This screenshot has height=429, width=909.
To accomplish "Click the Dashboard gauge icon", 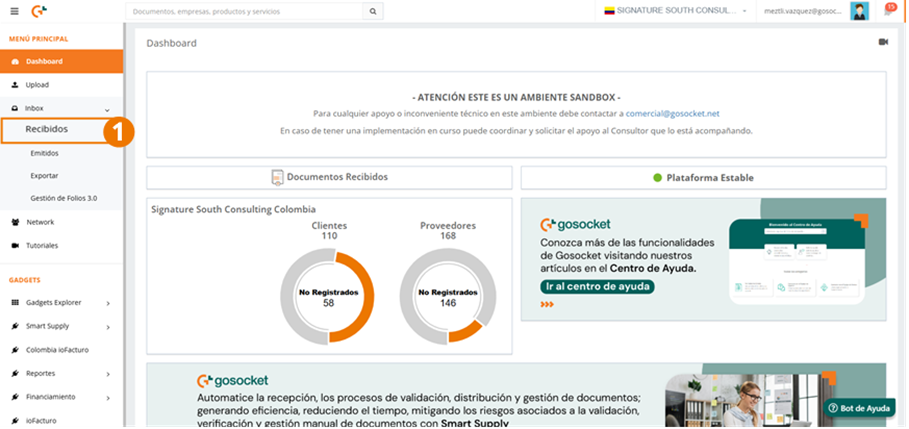I will 15,61.
